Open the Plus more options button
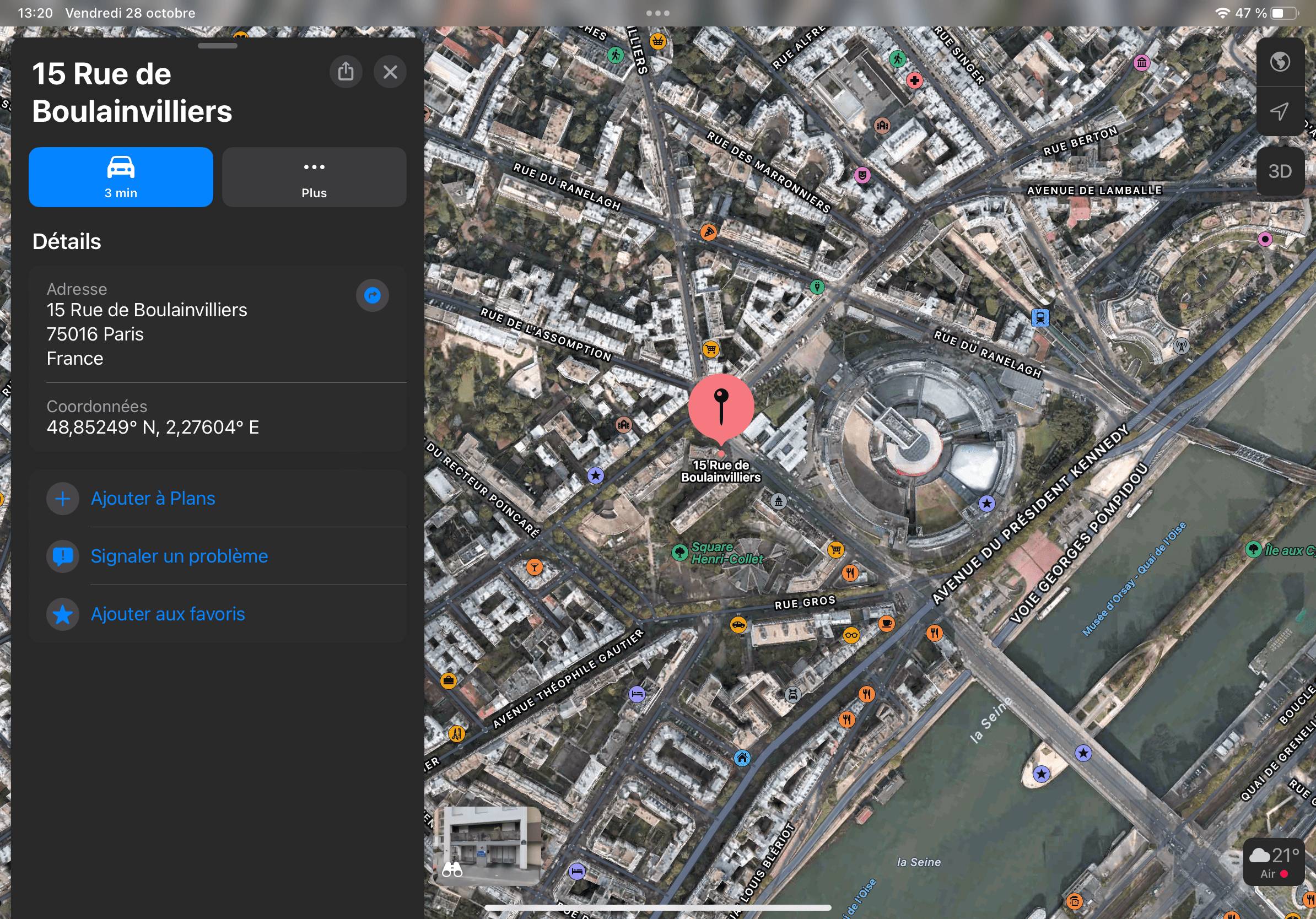The width and height of the screenshot is (1316, 919). click(314, 177)
